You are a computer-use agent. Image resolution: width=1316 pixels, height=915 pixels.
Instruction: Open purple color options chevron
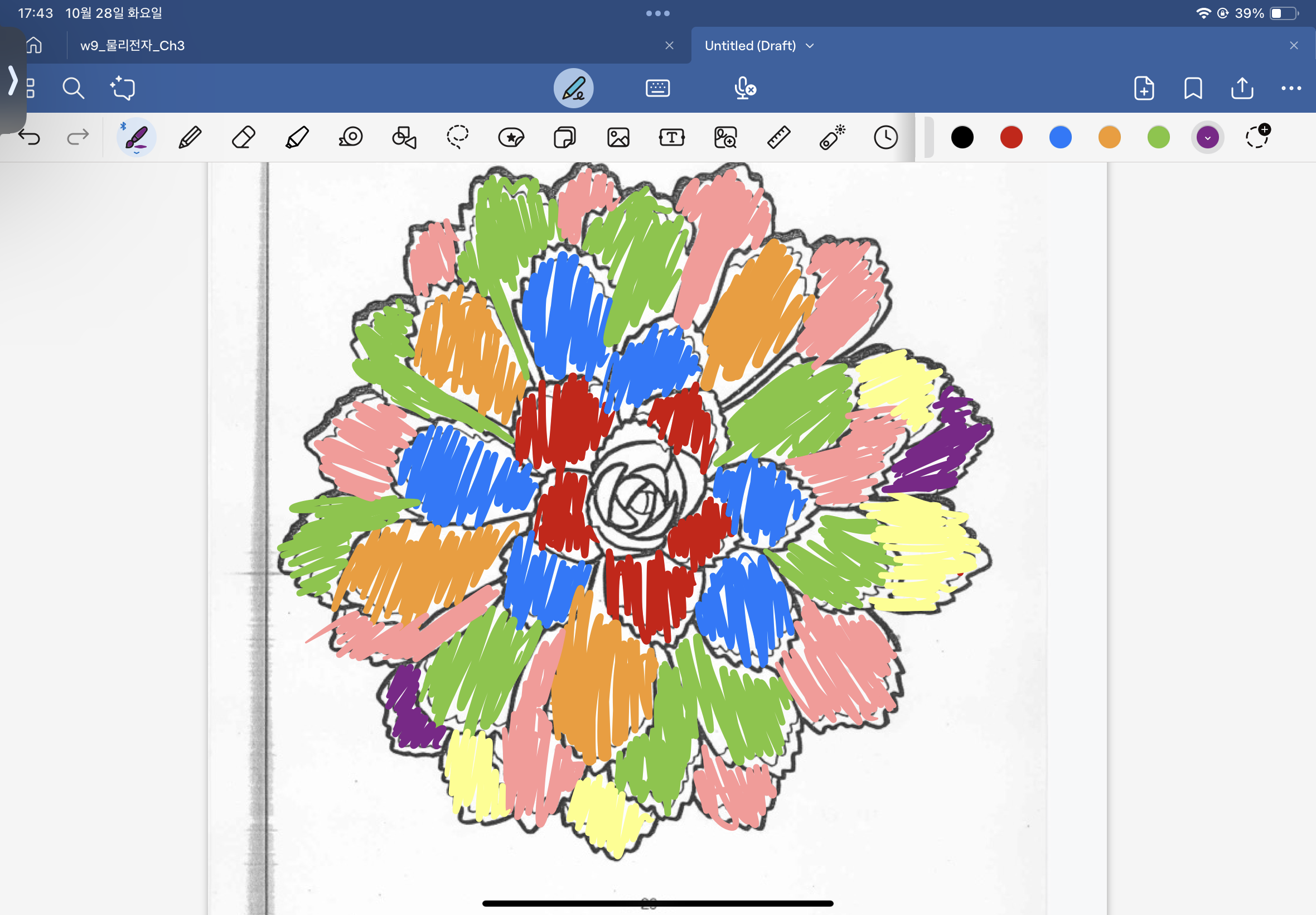click(1207, 138)
